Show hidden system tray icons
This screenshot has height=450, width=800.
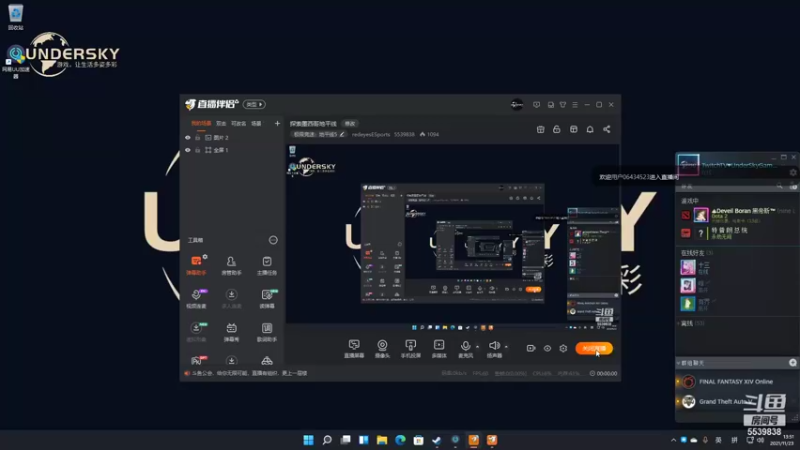673,440
